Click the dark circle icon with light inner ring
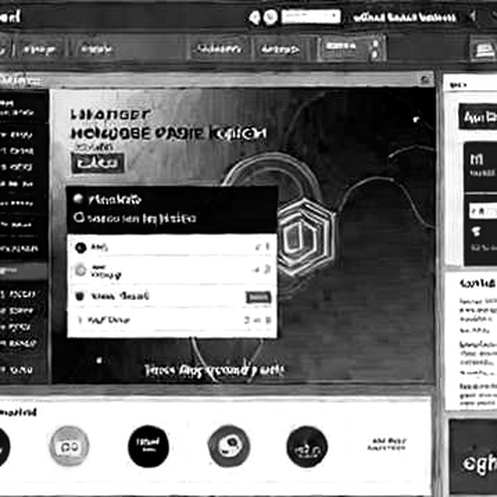497x497 pixels. point(229,446)
